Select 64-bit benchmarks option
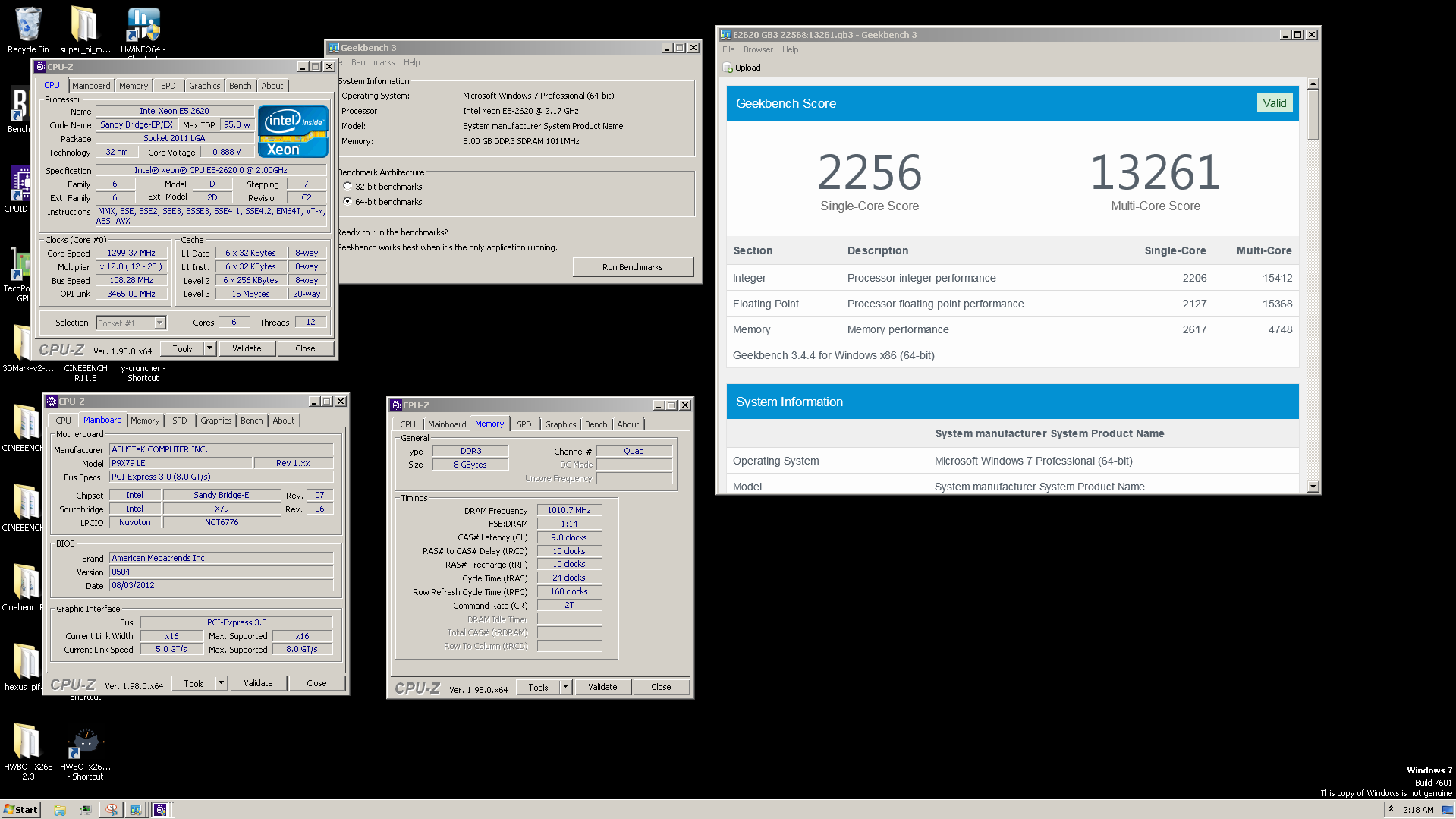Image resolution: width=1456 pixels, height=819 pixels. tap(347, 202)
